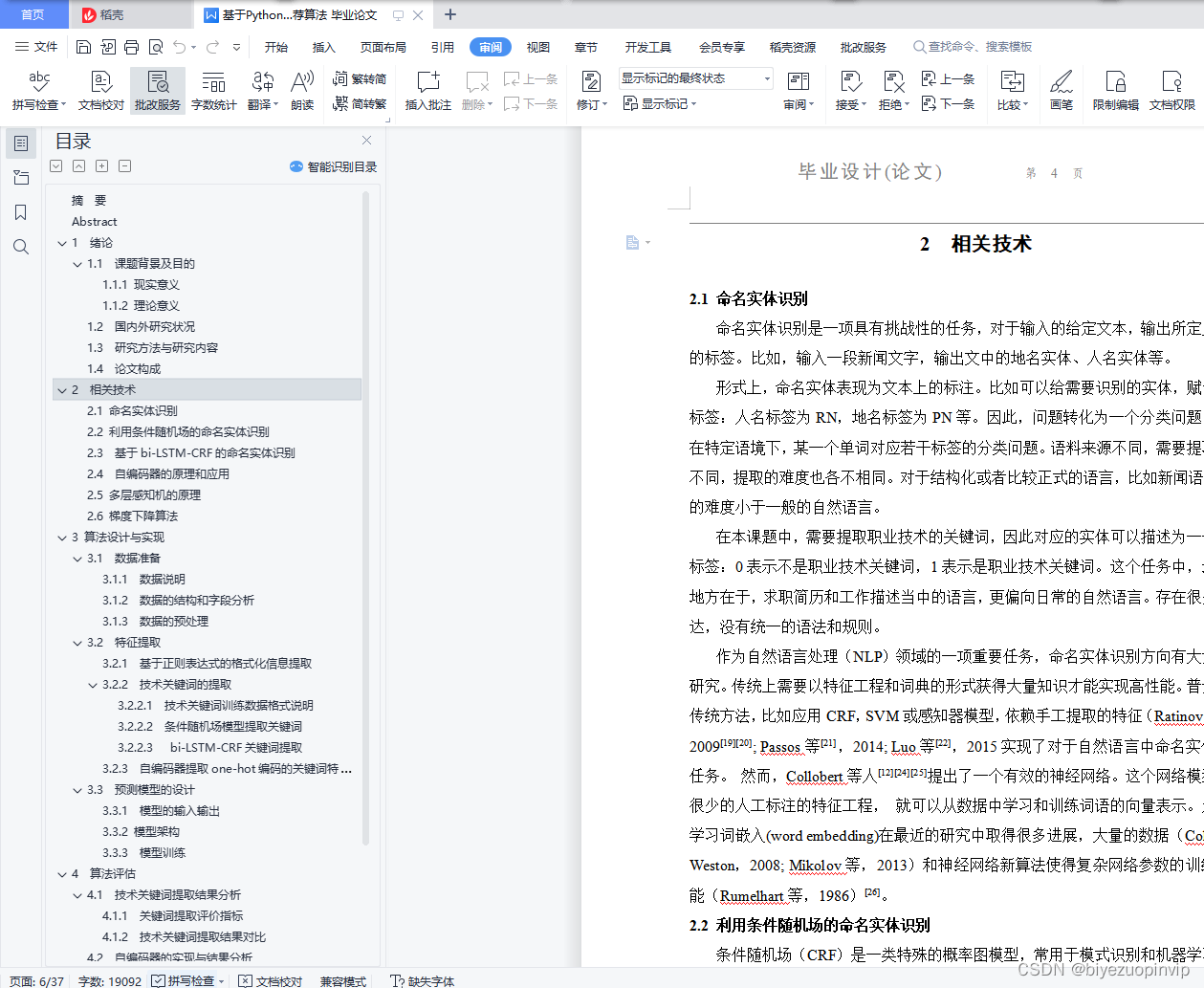This screenshot has height=988, width=1204.
Task: Open the 字数统计 word count tool
Action: tap(213, 91)
